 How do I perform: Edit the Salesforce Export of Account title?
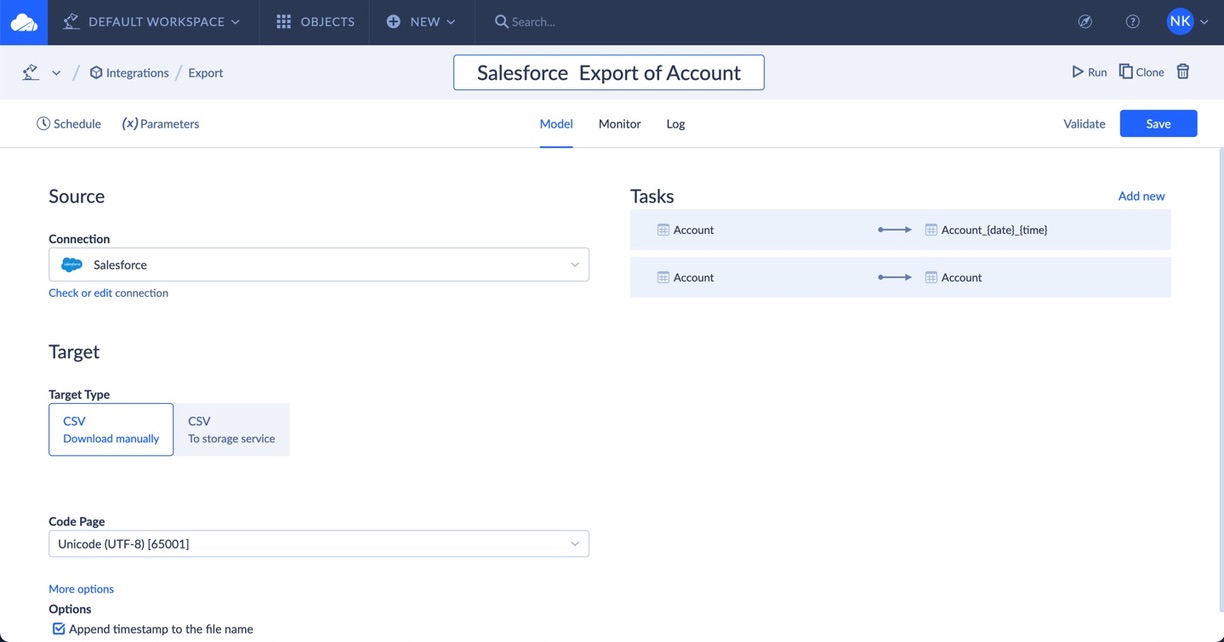pos(609,73)
